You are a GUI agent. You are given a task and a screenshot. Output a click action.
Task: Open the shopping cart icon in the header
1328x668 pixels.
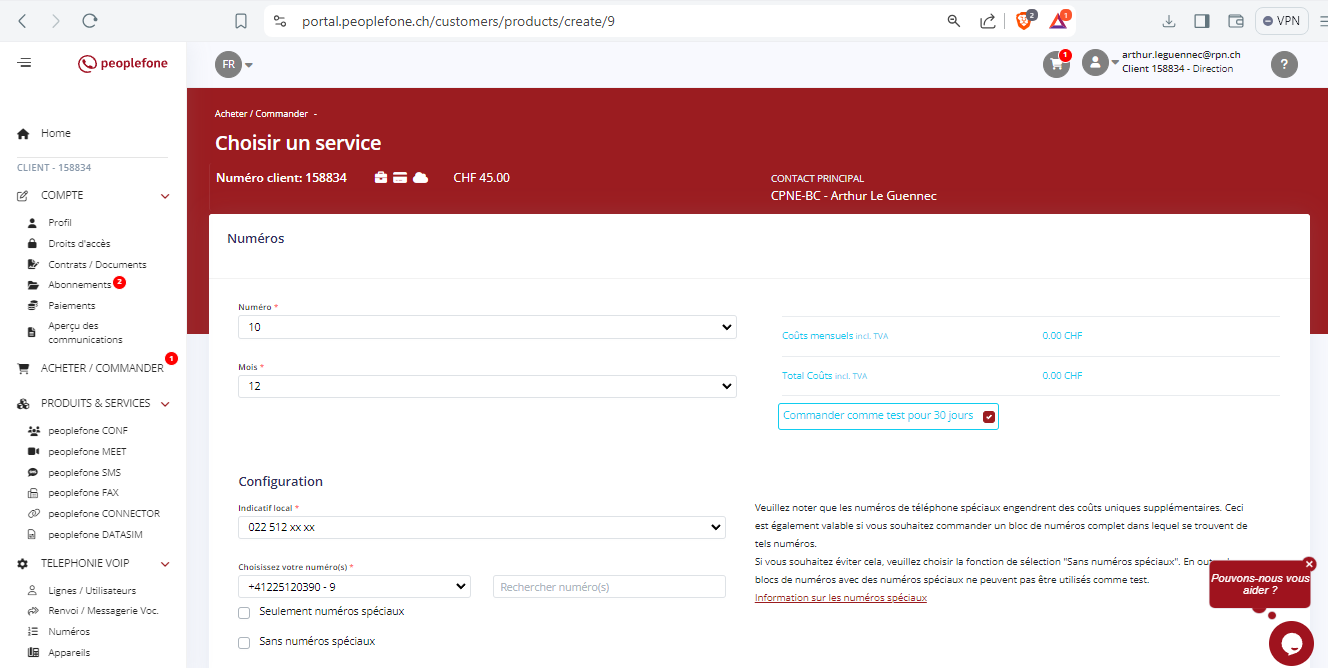[1056, 64]
